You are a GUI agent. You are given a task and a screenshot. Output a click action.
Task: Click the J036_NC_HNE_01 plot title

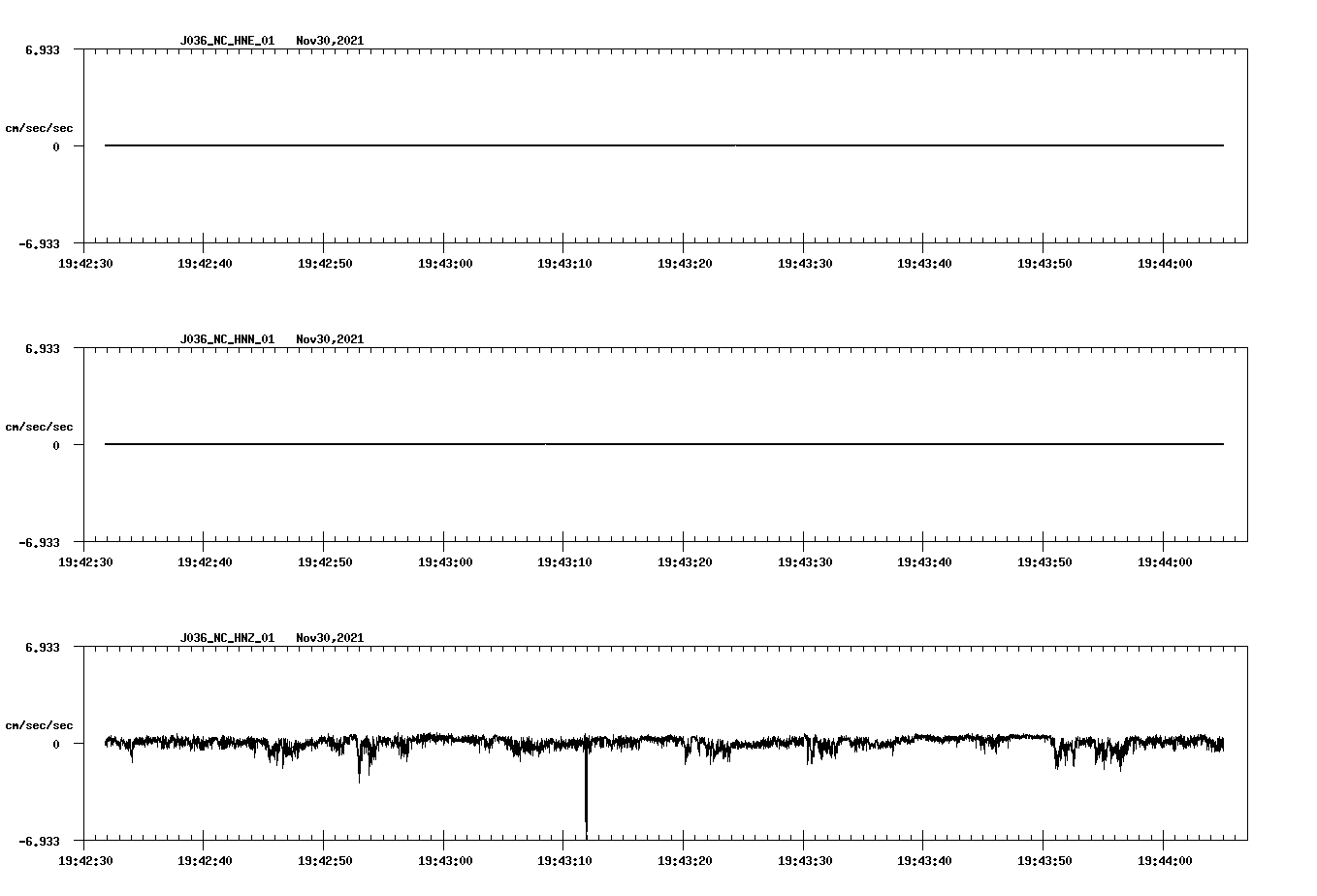click(227, 41)
